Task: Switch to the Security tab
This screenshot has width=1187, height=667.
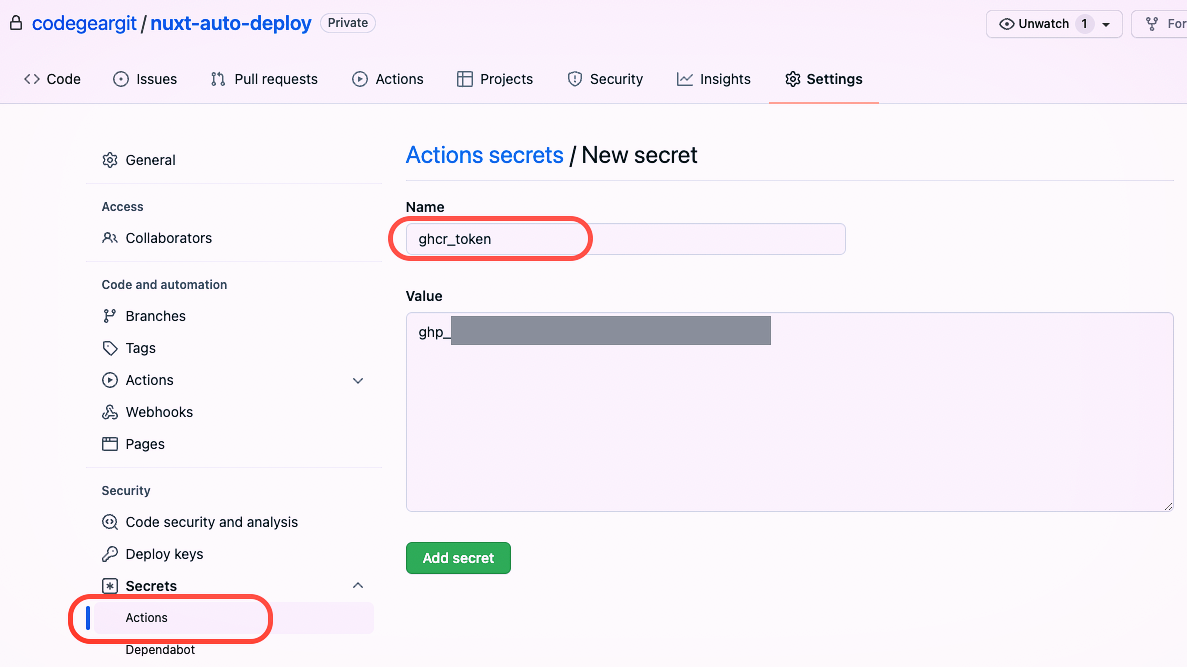Action: pyautogui.click(x=605, y=79)
